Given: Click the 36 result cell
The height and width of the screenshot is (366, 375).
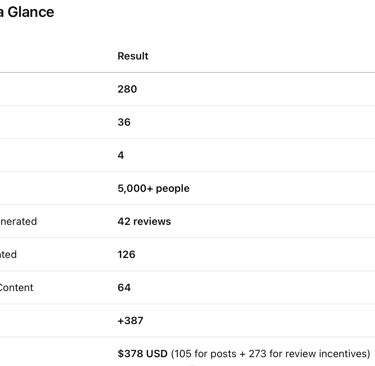Looking at the screenshot, I should 124,122.
